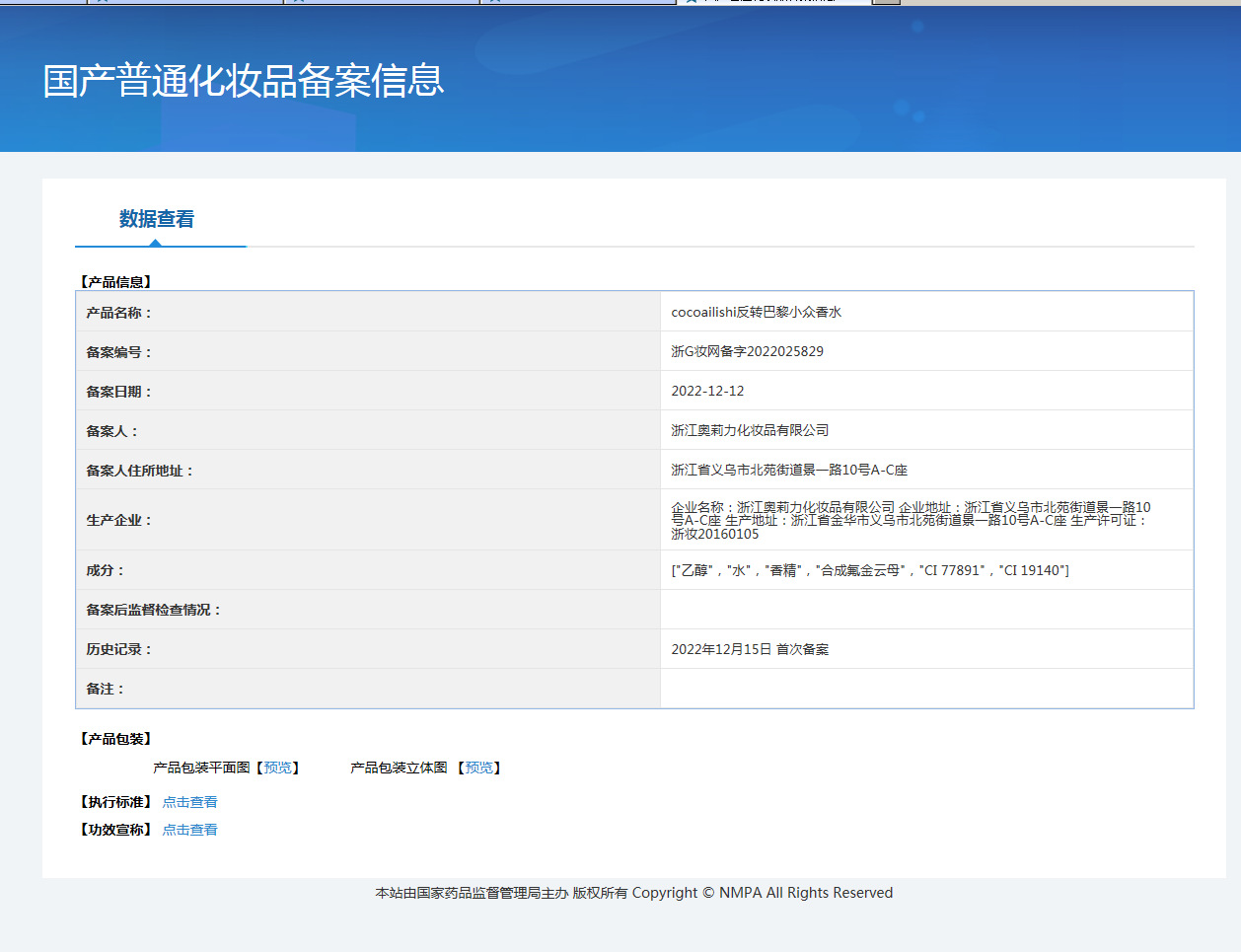
Task: Click the NMPA copyright footer text
Action: 633,893
